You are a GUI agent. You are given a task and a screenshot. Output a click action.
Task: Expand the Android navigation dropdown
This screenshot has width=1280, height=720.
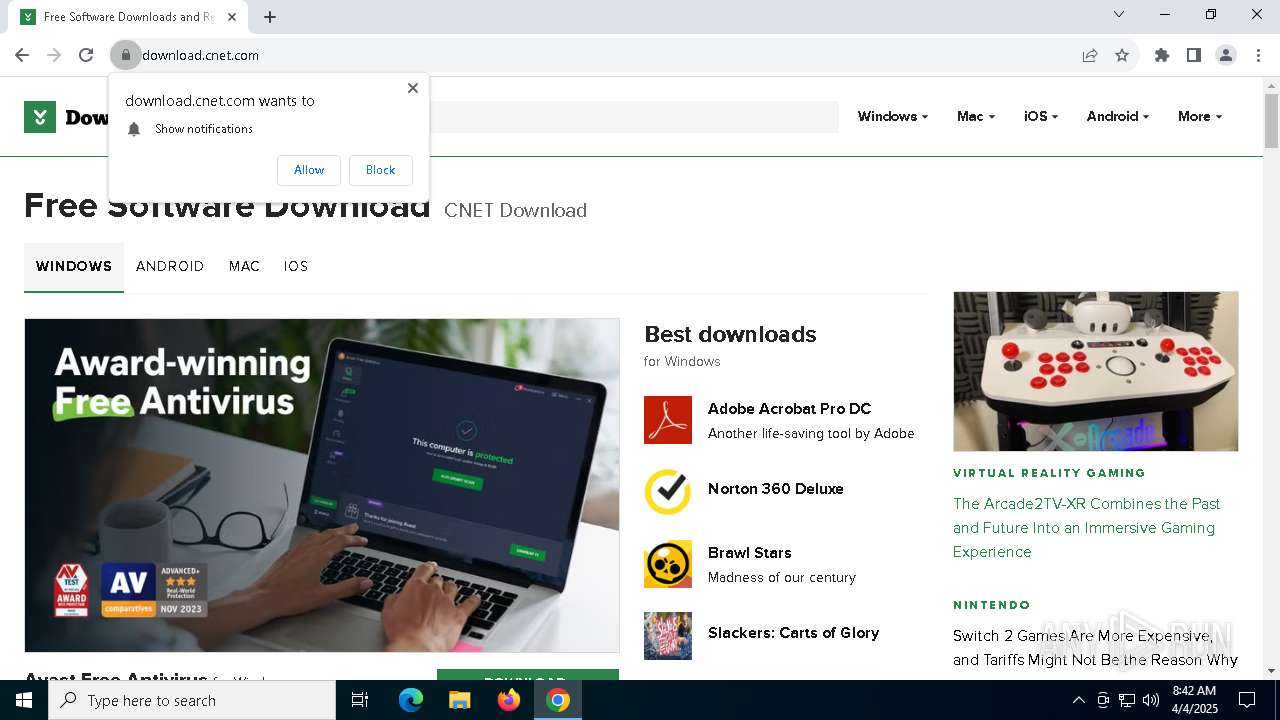[x=1118, y=117]
